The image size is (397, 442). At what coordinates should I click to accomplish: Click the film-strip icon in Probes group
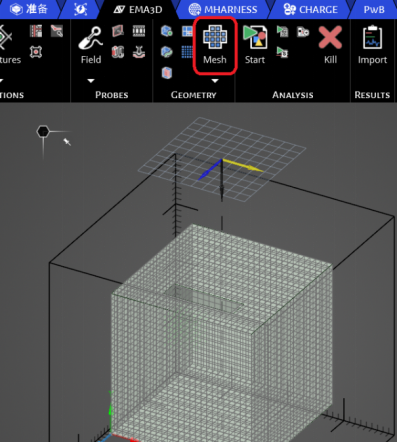[139, 31]
